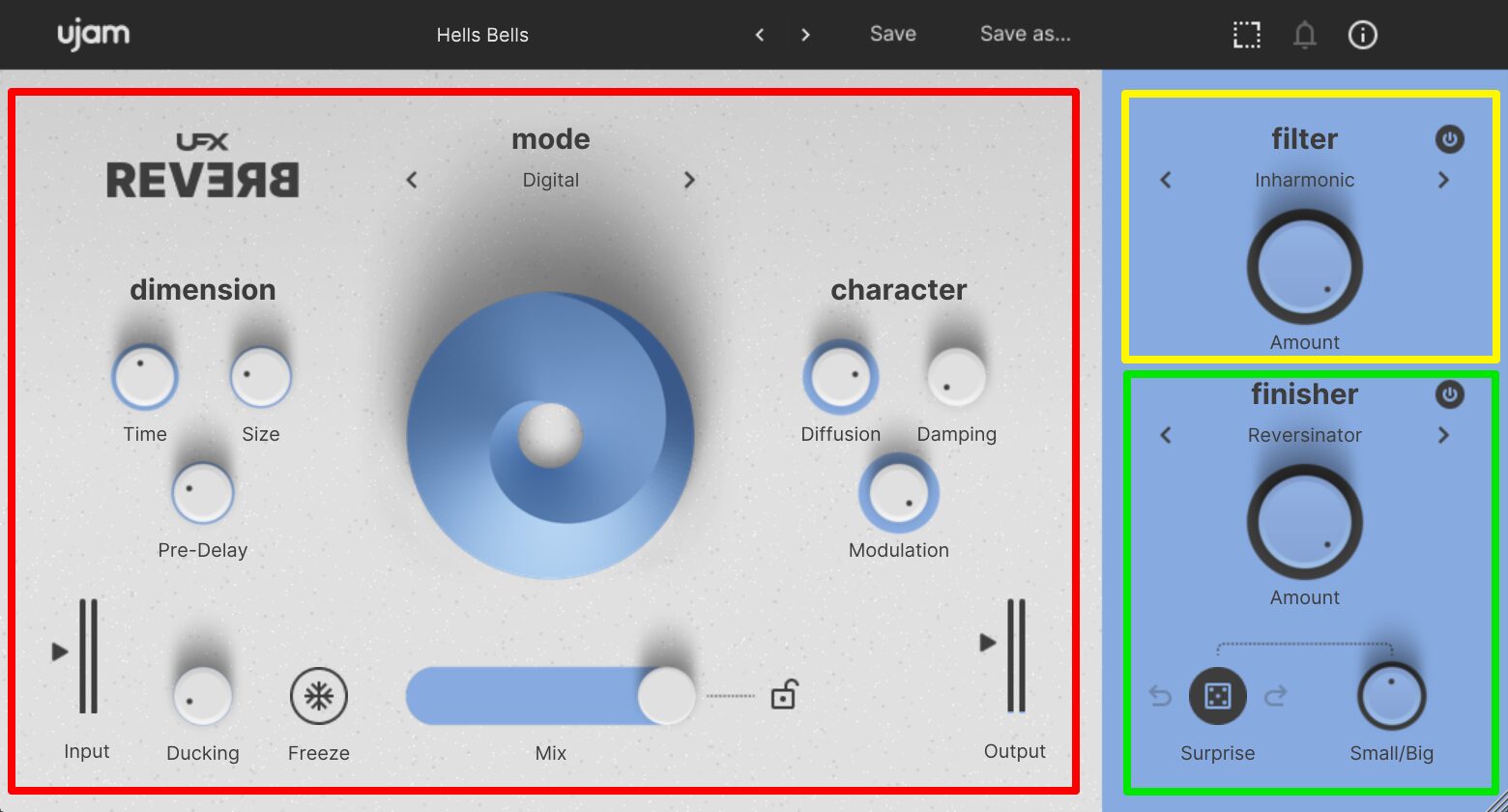Click the Mix slider handle

[x=667, y=696]
